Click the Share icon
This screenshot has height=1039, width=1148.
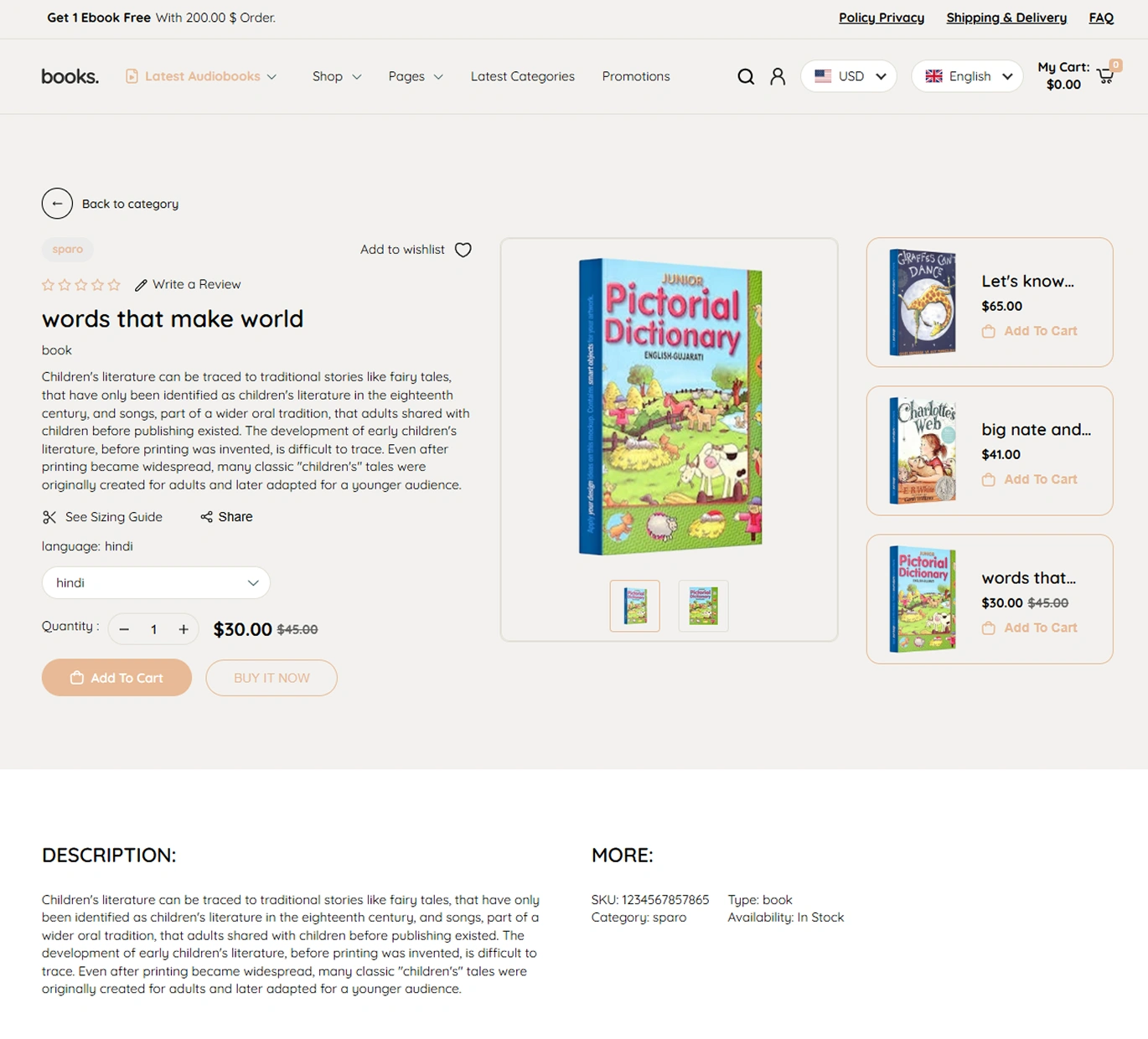[x=206, y=517]
